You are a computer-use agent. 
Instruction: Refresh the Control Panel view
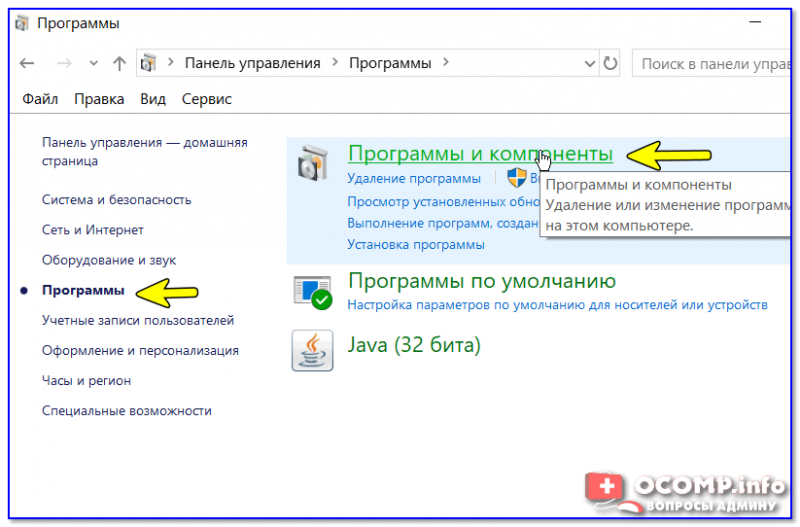point(610,63)
